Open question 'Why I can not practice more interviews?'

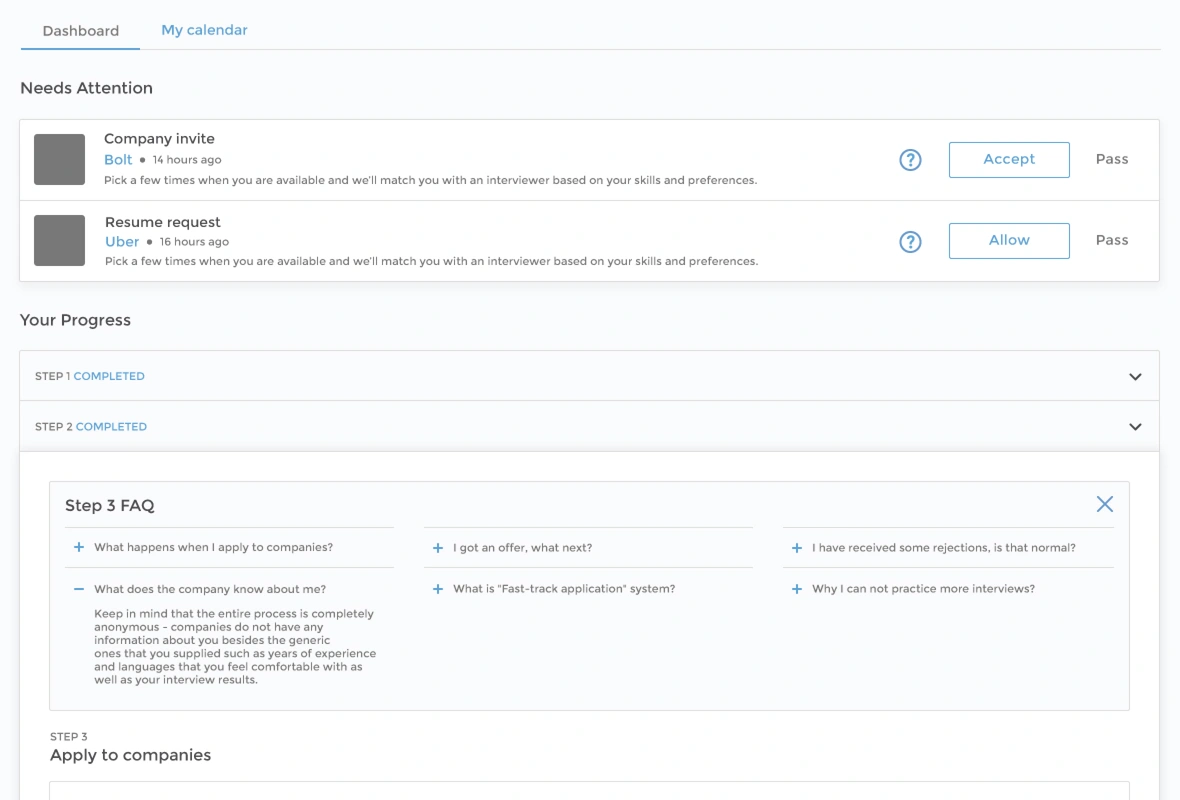point(923,589)
